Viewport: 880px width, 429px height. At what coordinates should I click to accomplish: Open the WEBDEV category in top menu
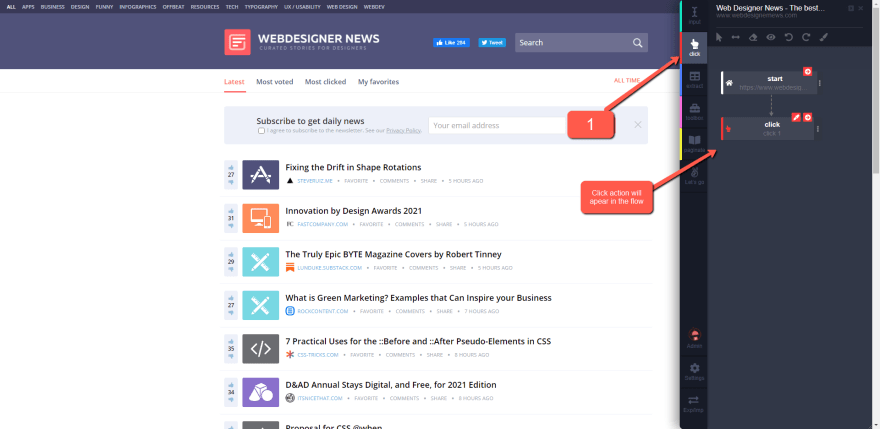coord(374,7)
